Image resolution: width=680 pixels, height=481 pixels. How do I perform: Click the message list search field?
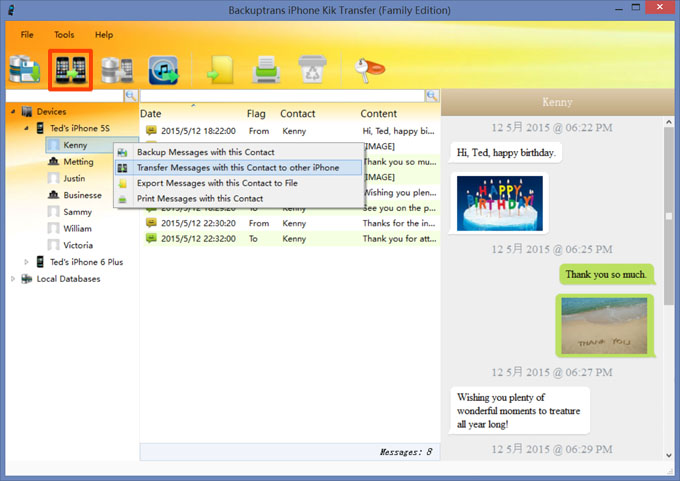pyautogui.click(x=282, y=96)
